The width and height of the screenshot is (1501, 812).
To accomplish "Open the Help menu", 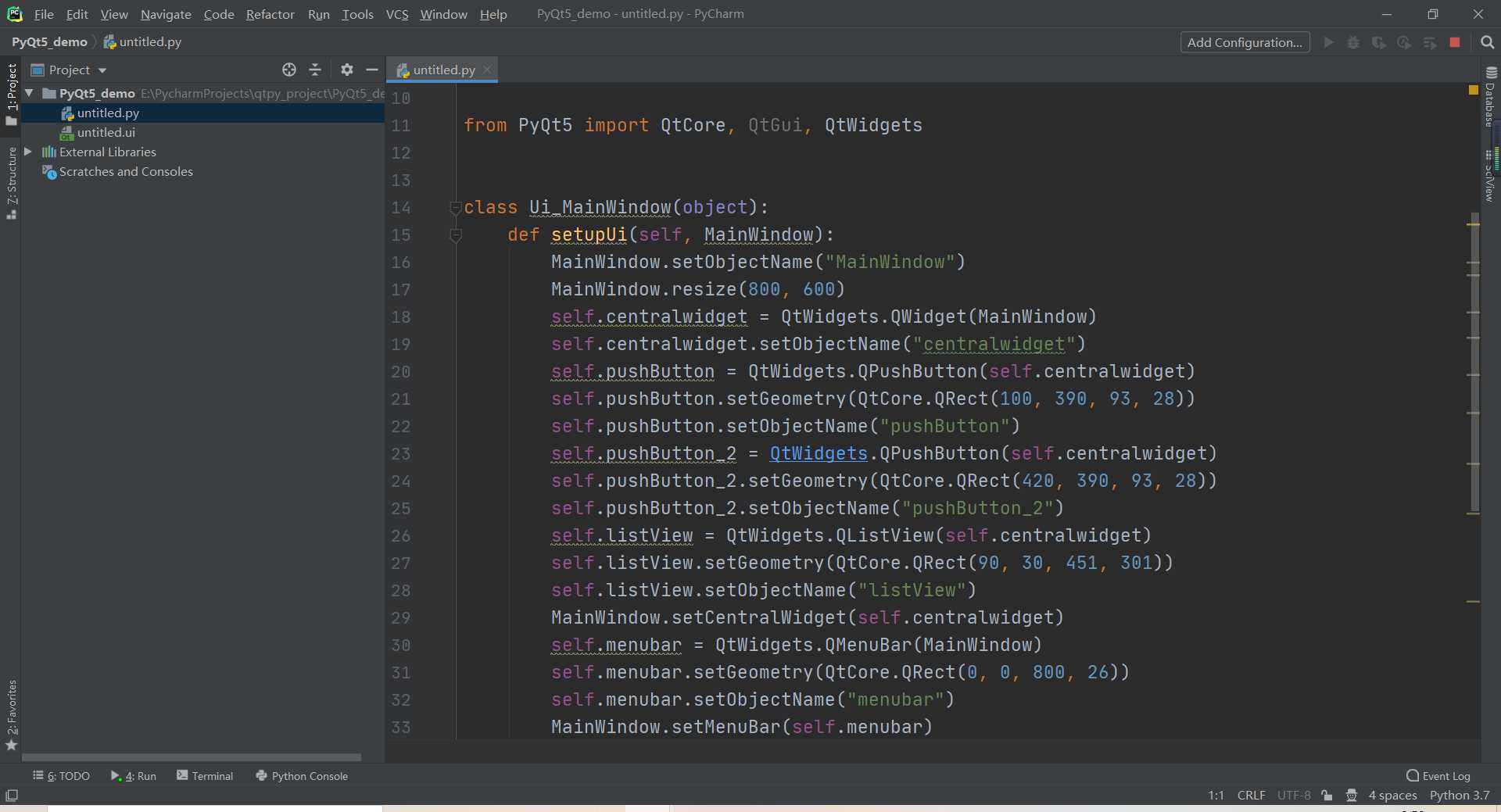I will 493,14.
